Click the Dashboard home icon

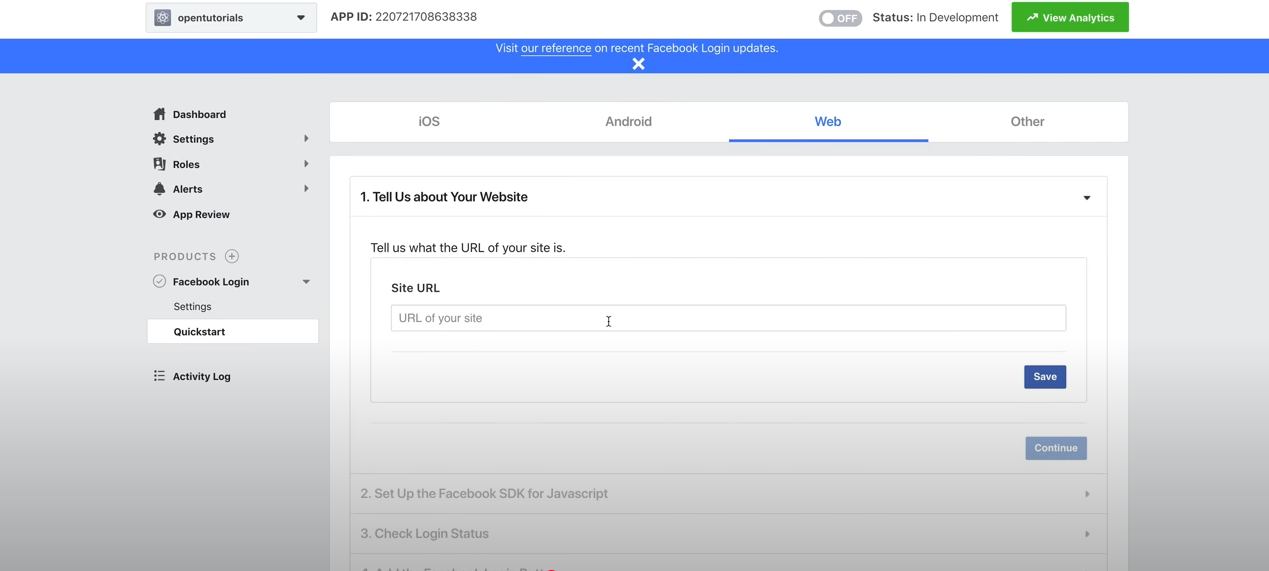159,114
